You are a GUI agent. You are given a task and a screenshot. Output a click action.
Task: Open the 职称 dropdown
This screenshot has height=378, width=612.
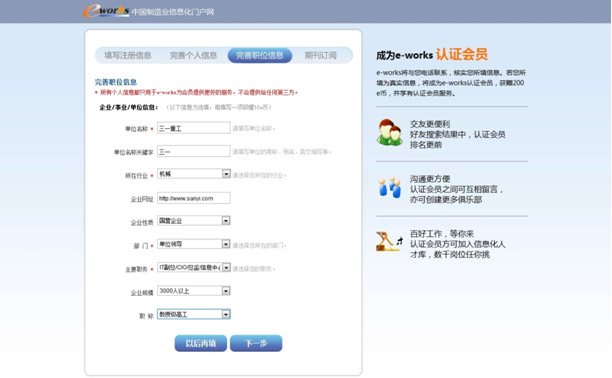point(194,314)
